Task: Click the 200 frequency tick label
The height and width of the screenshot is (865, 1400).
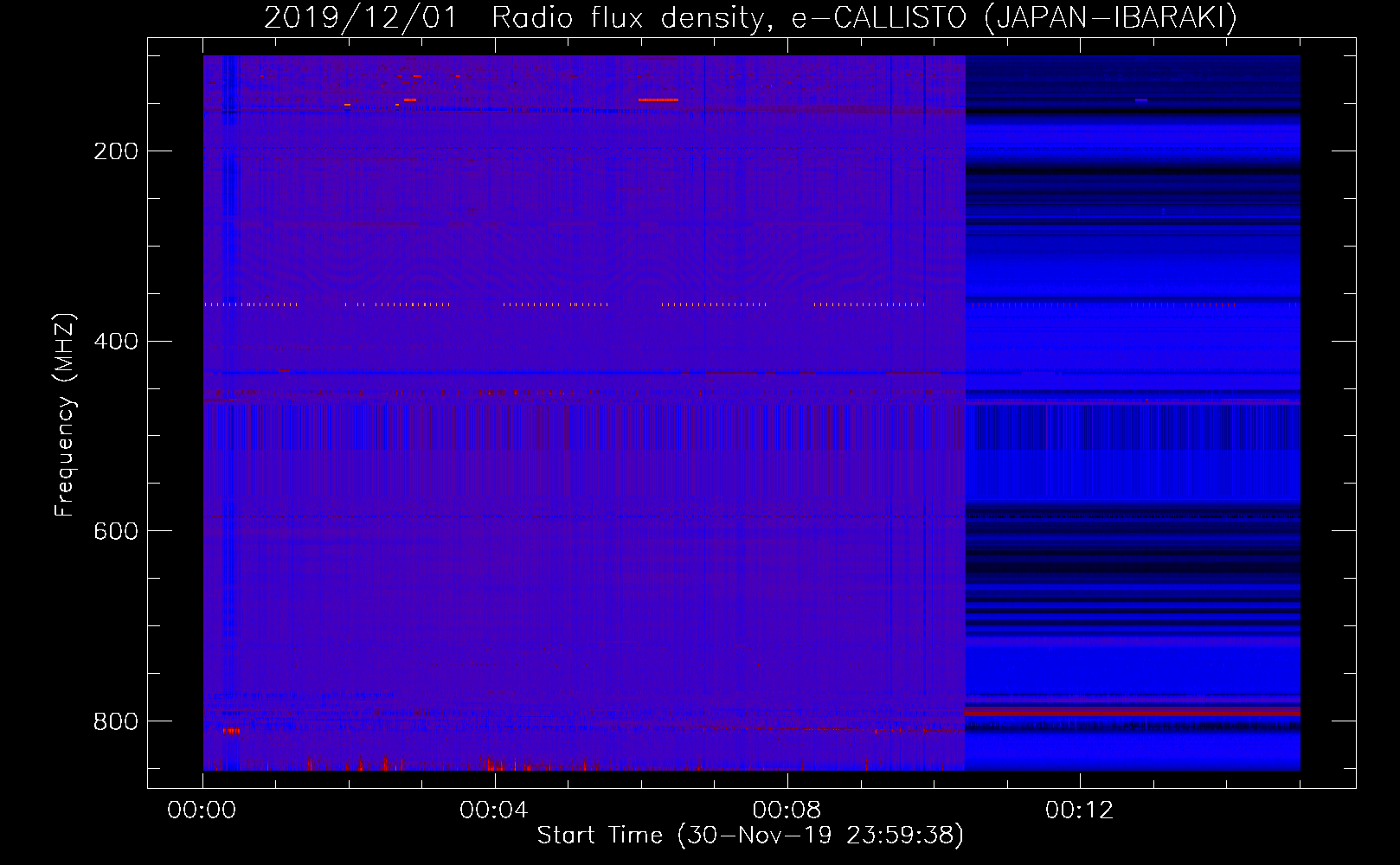Action: pyautogui.click(x=116, y=151)
